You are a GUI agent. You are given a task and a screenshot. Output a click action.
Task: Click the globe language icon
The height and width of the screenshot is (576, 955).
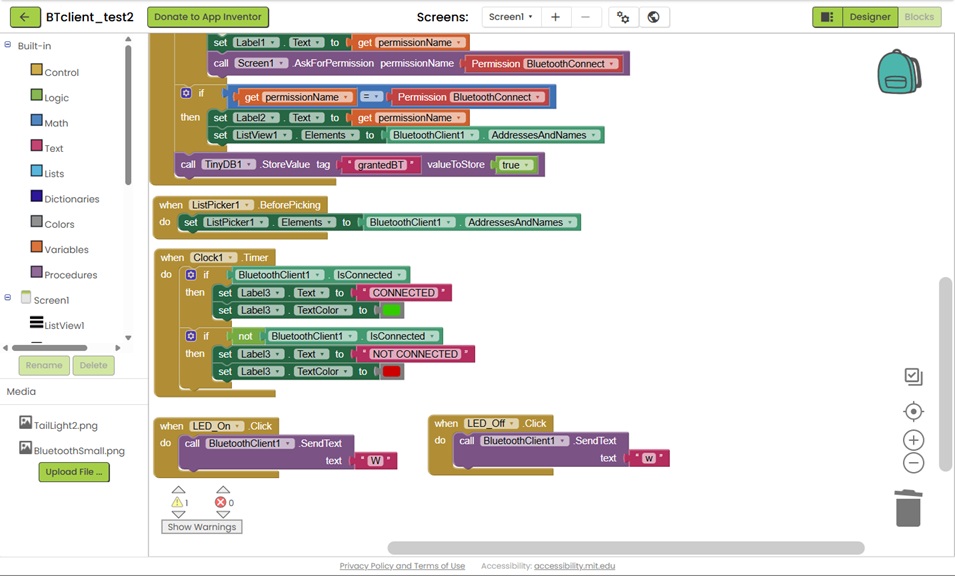pos(653,17)
